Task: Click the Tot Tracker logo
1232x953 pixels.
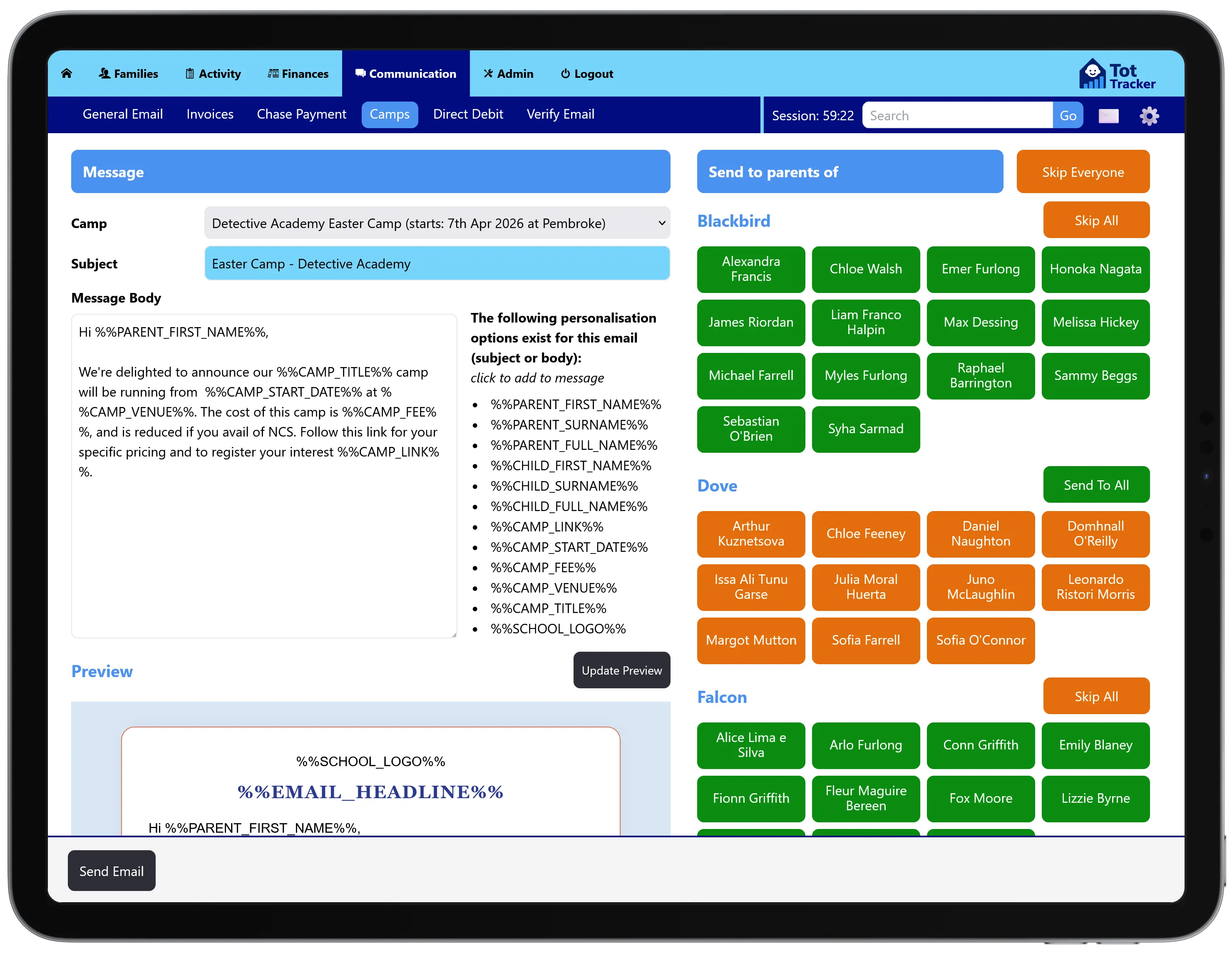Action: click(x=1117, y=75)
